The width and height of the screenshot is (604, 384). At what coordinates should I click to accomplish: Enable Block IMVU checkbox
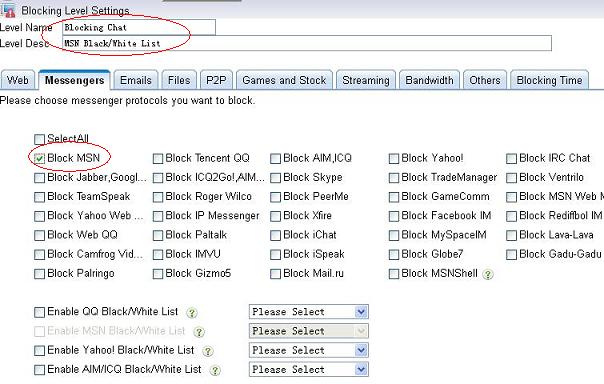pos(158,255)
